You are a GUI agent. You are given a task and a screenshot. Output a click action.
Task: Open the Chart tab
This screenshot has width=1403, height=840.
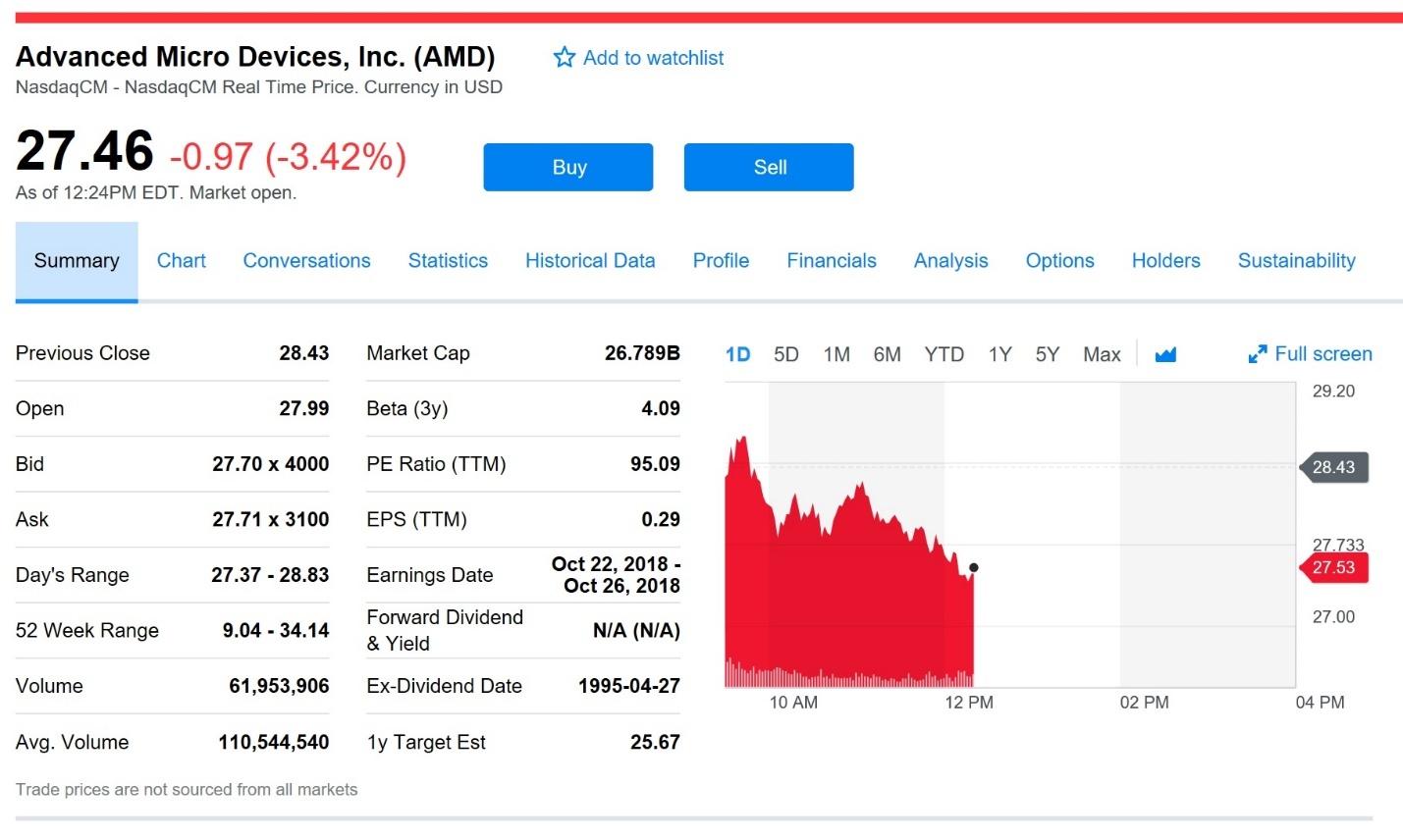[182, 261]
